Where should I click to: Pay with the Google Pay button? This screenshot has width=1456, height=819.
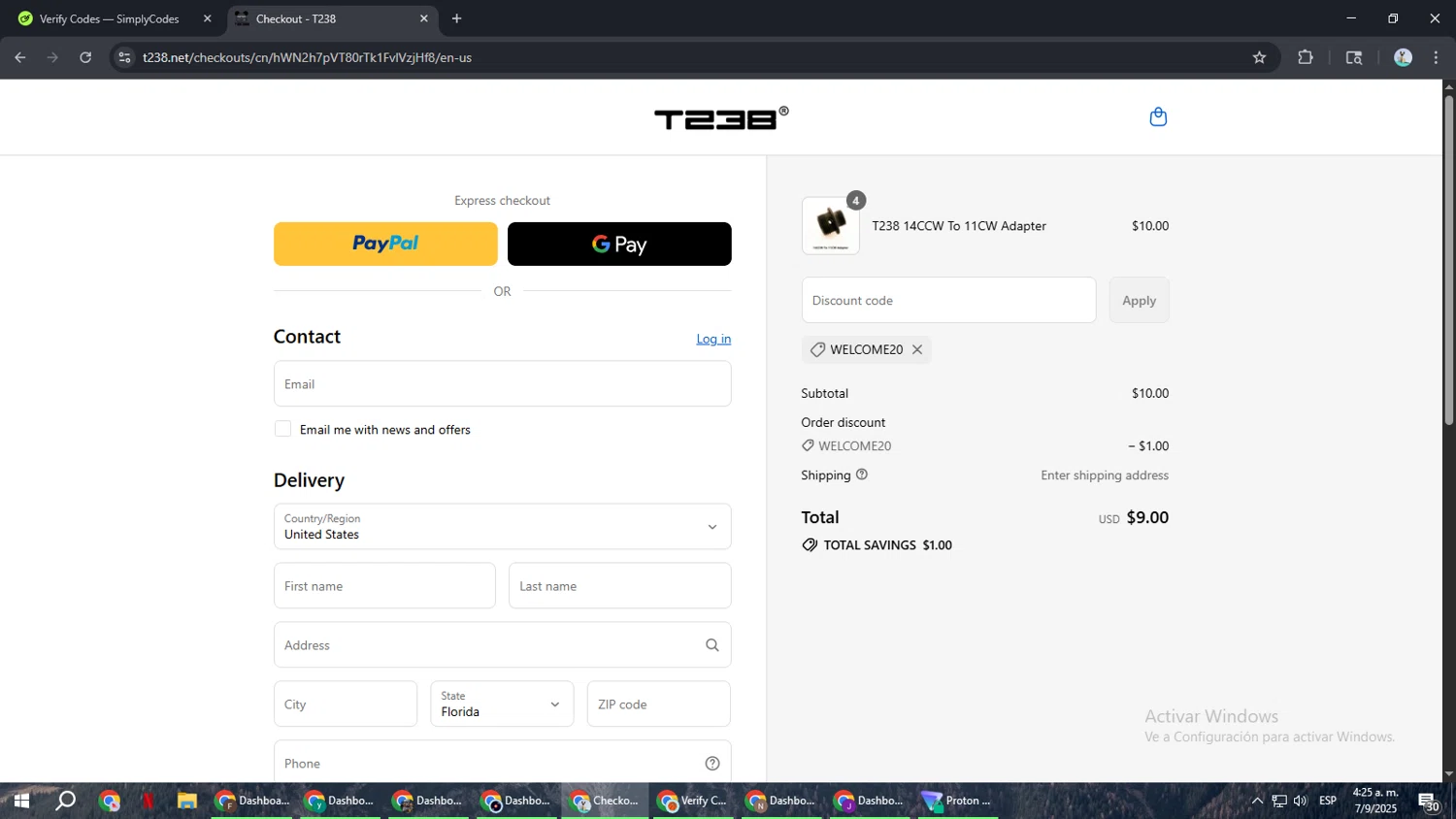[x=619, y=244]
